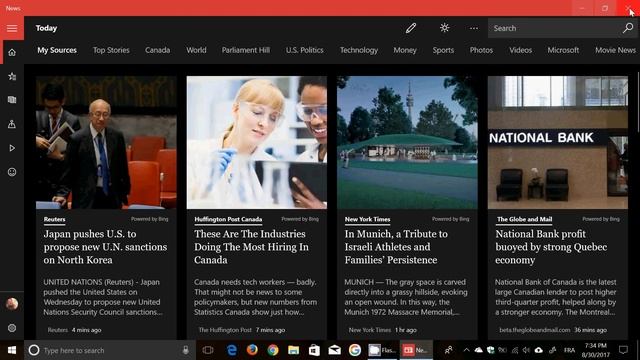Click The Globe and Mail source label
This screenshot has height=360, width=640.
[x=524, y=219]
